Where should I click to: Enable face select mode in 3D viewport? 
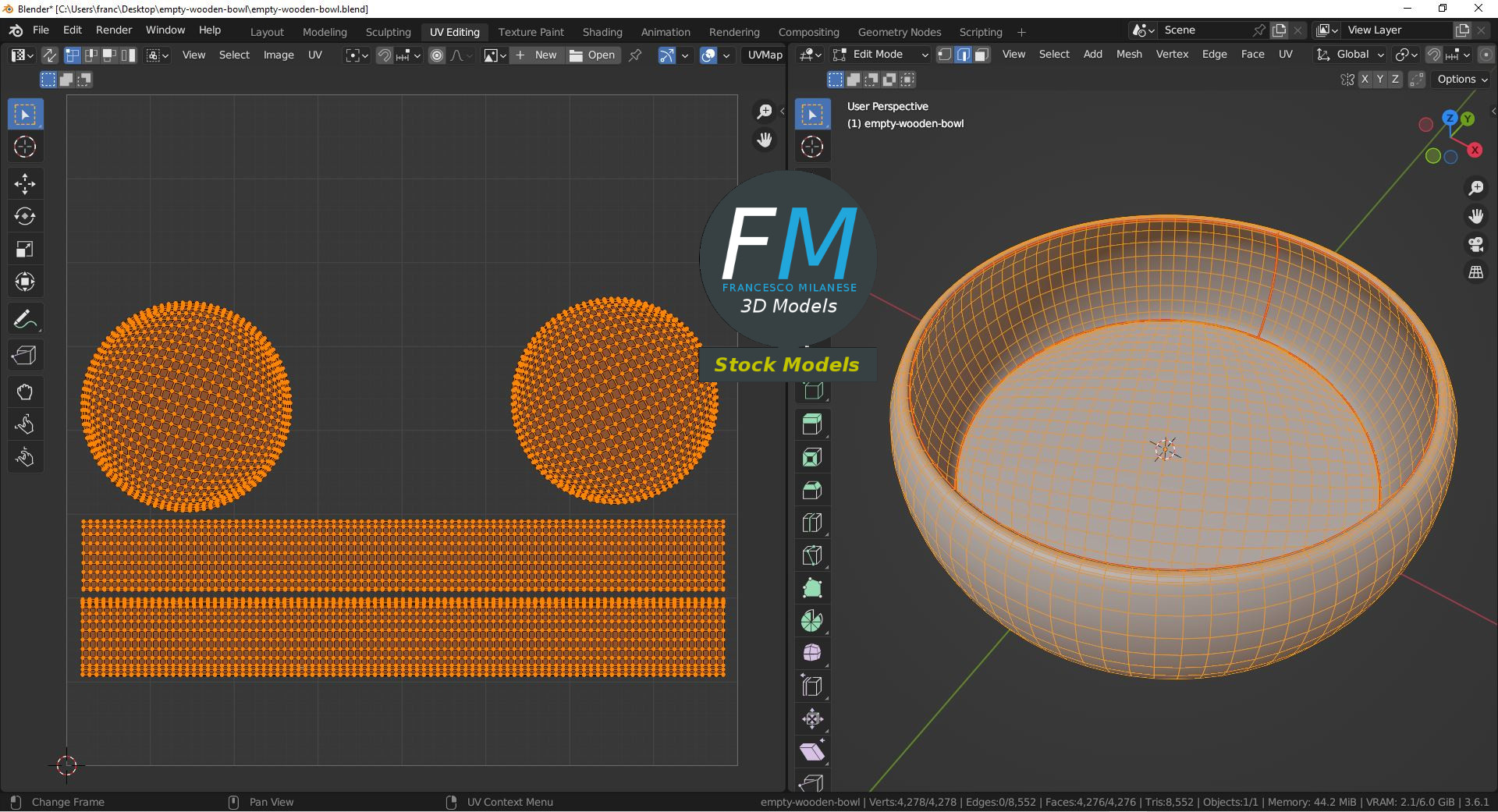[982, 55]
